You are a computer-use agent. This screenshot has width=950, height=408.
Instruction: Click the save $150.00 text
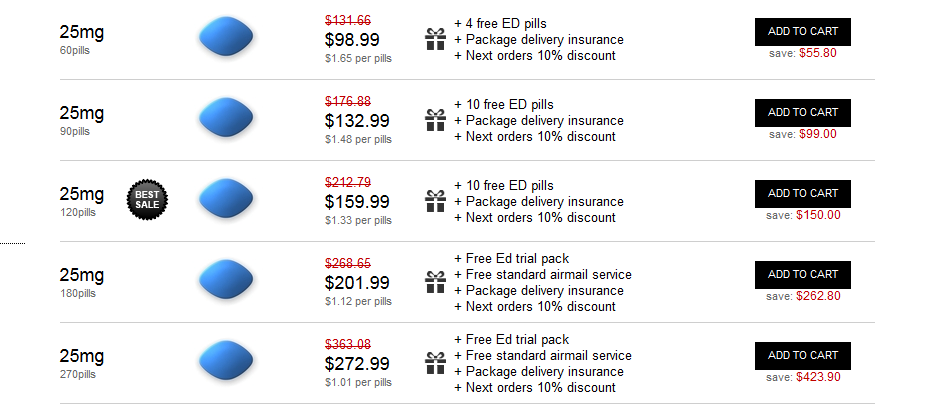tap(803, 215)
